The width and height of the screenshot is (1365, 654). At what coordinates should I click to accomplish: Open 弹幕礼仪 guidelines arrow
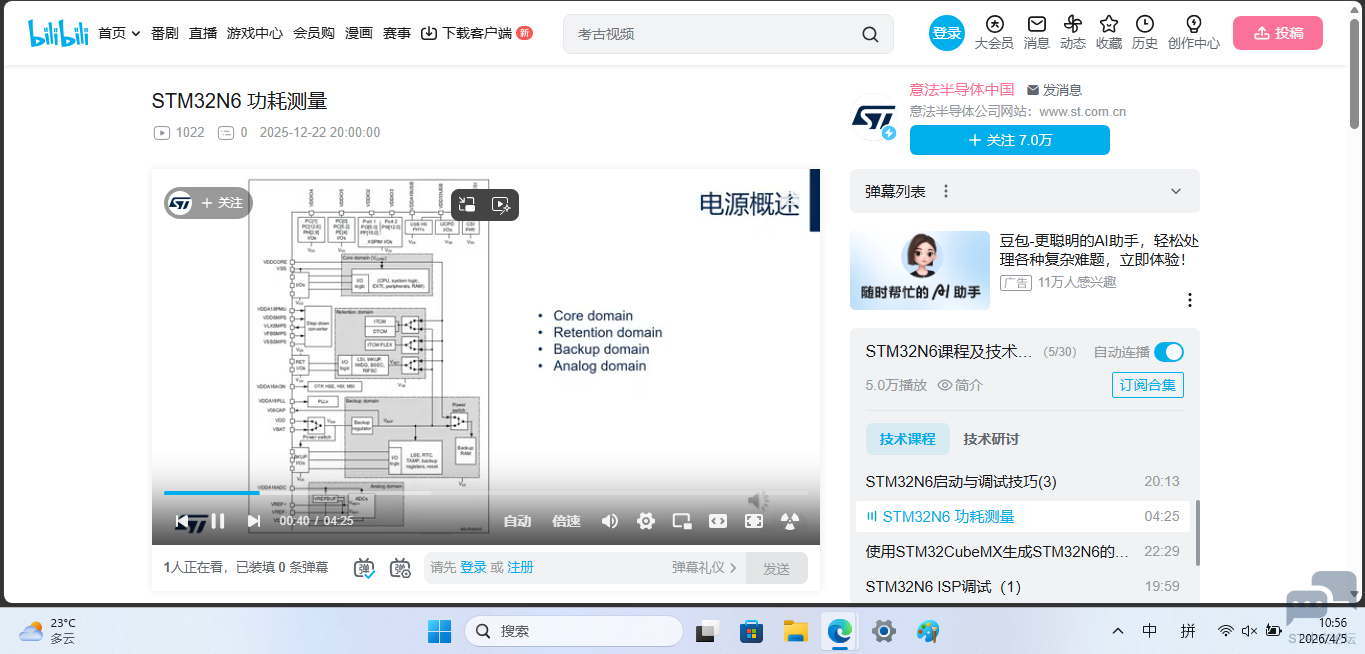click(x=704, y=568)
